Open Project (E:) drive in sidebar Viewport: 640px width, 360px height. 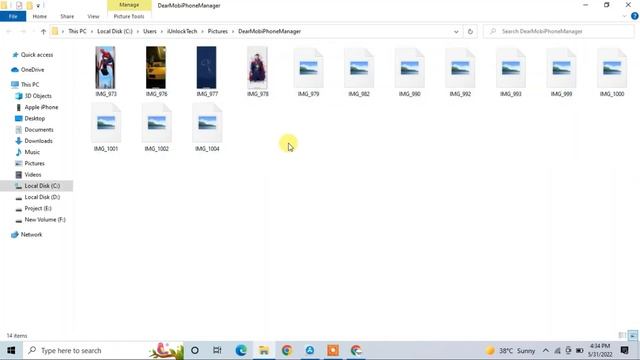pyautogui.click(x=33, y=209)
